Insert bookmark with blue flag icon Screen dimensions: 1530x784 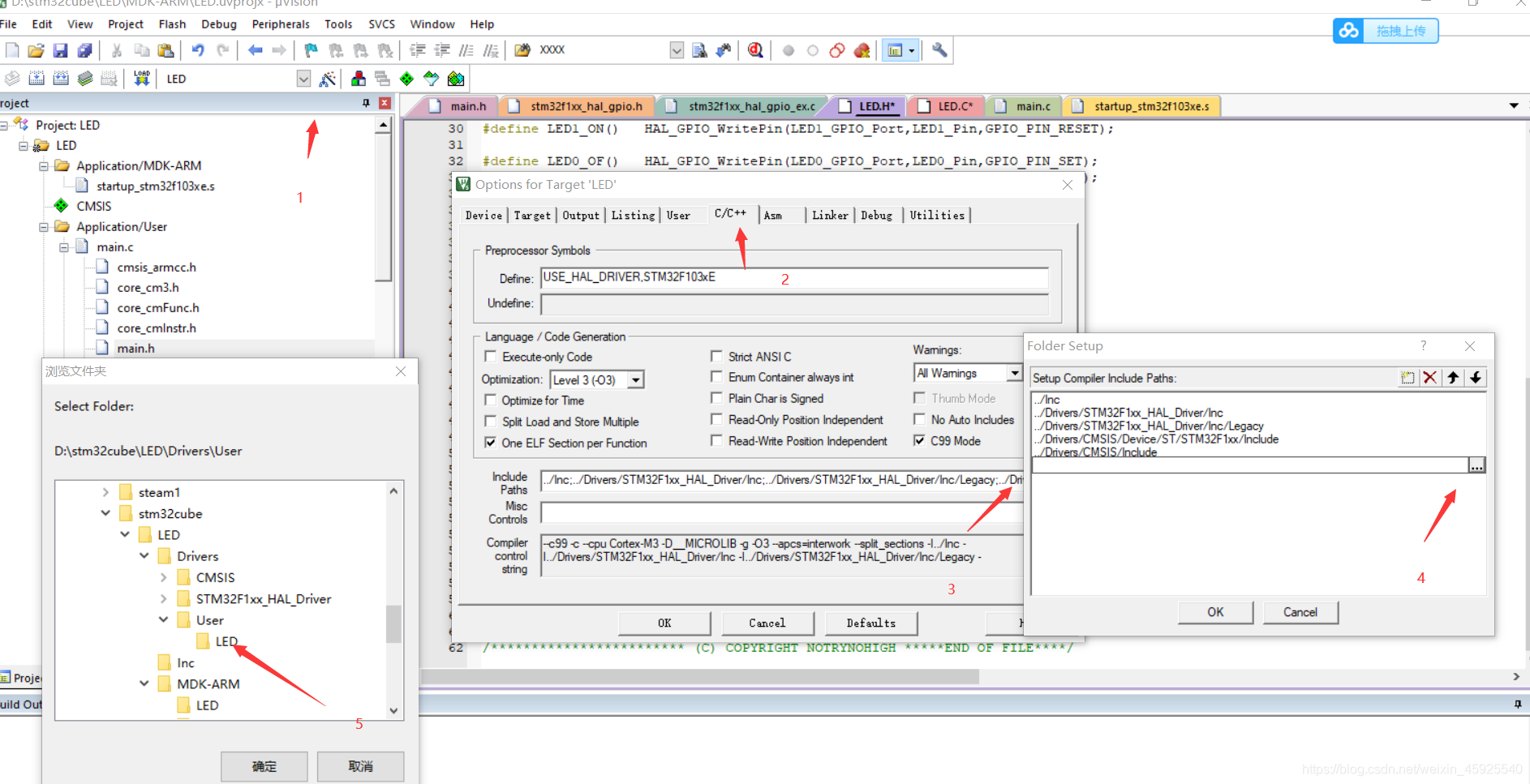[311, 50]
